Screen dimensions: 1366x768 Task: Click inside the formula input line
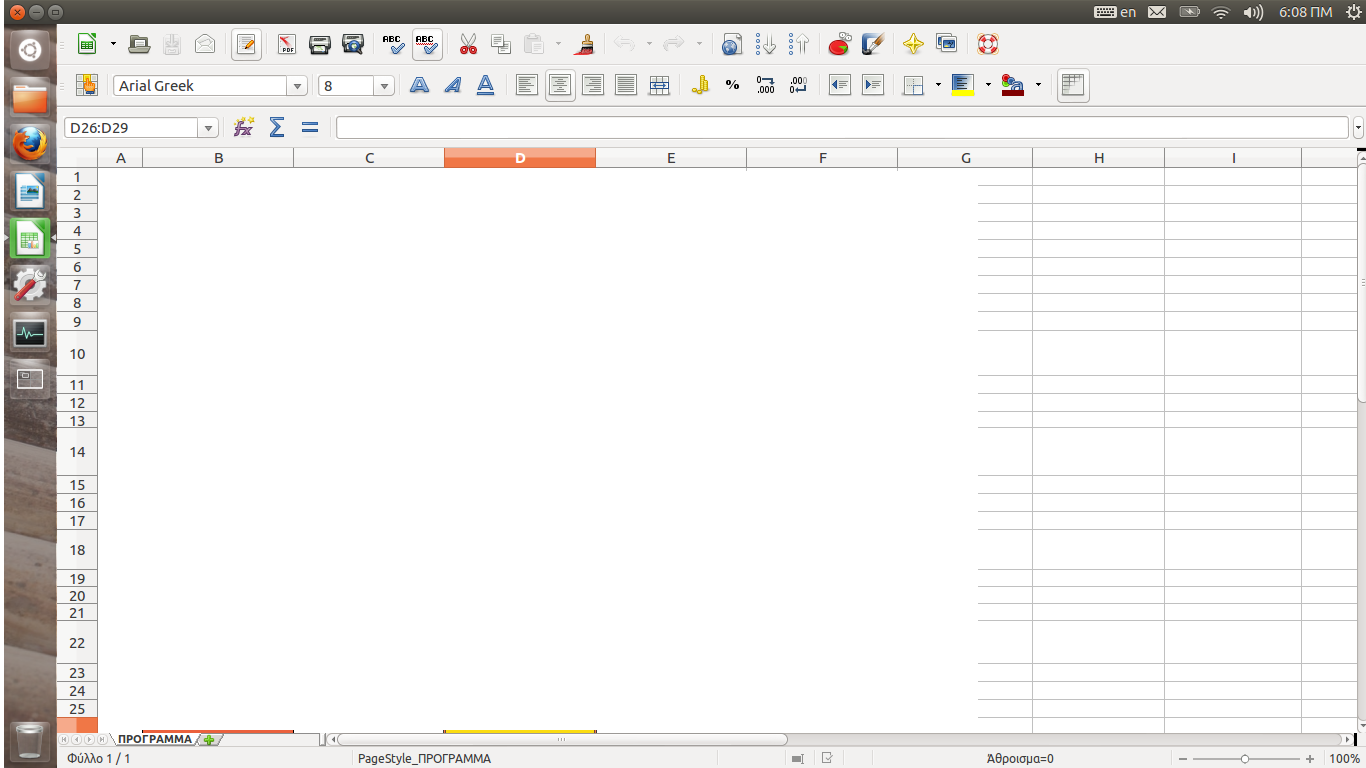click(x=840, y=128)
